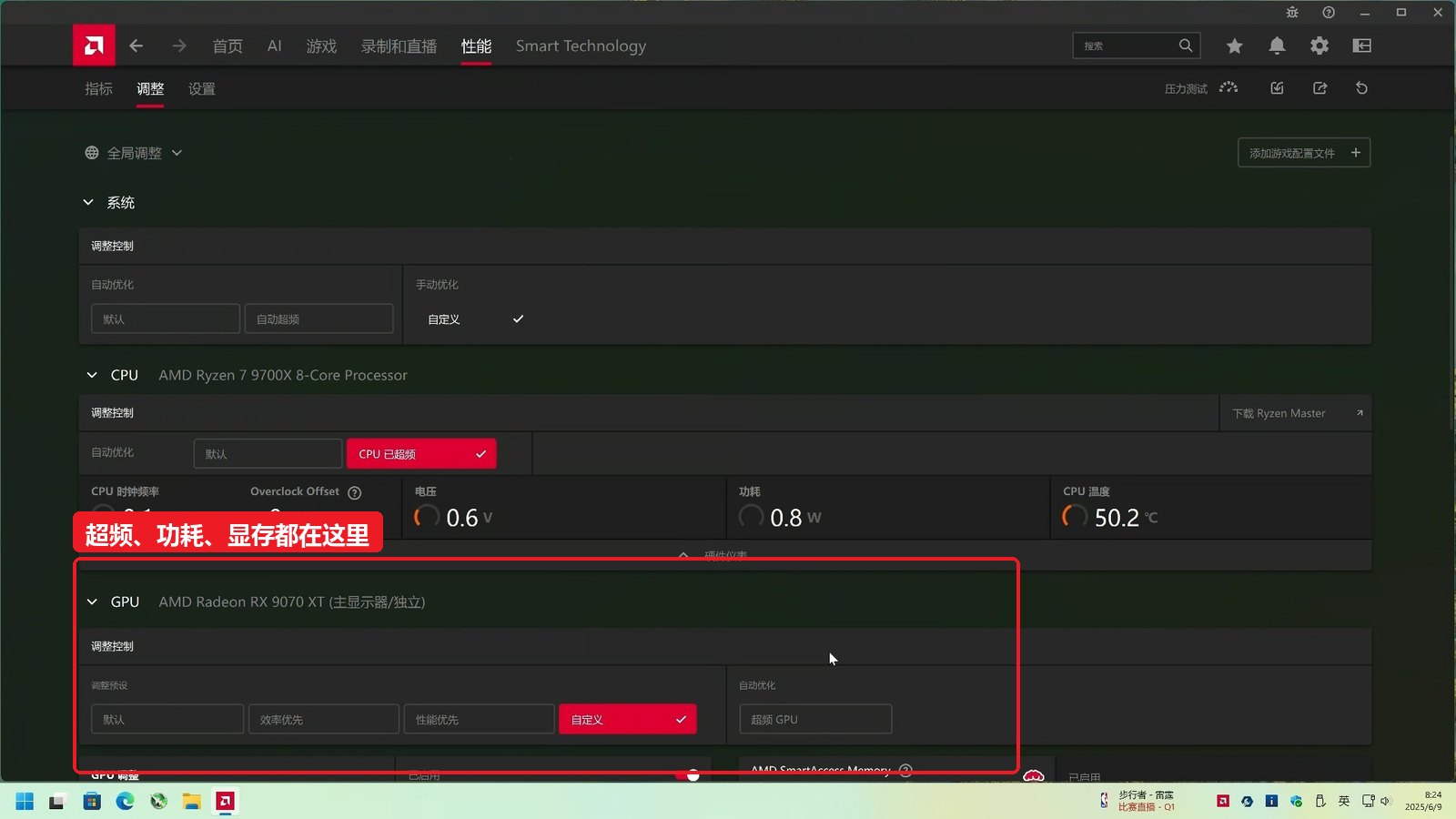Screen dimensions: 1456x819
Task: Open Smart Technology tab
Action: (581, 46)
